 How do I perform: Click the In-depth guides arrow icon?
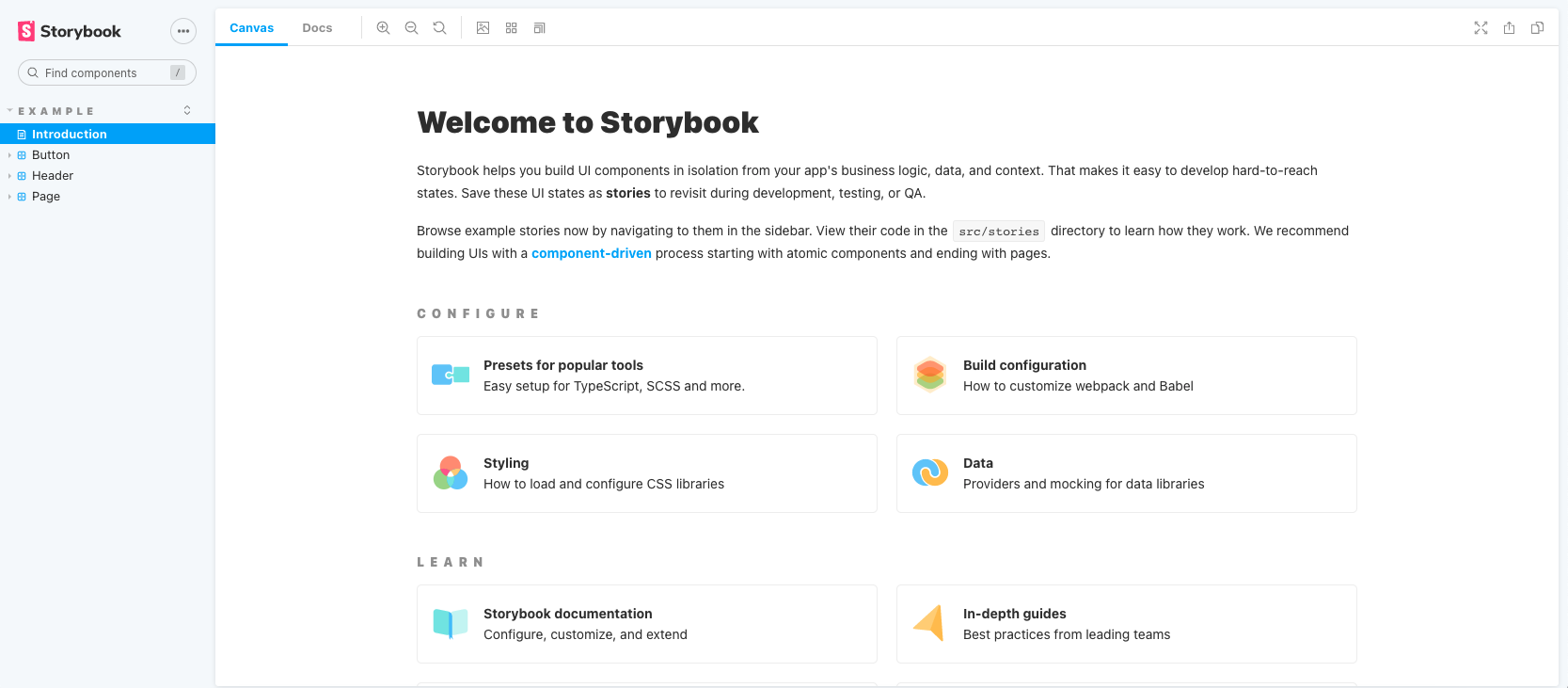(929, 623)
